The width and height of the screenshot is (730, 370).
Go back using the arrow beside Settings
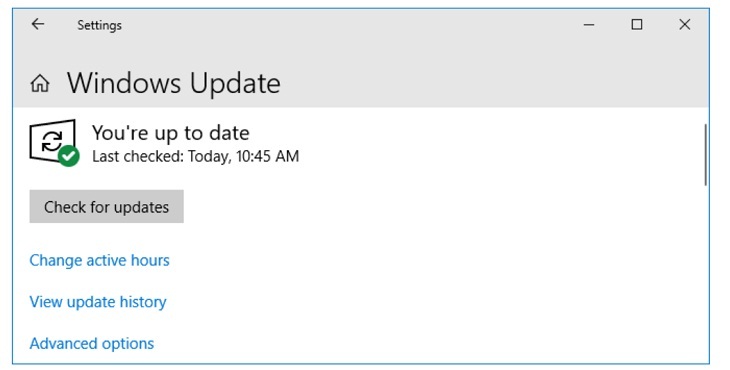tap(38, 24)
